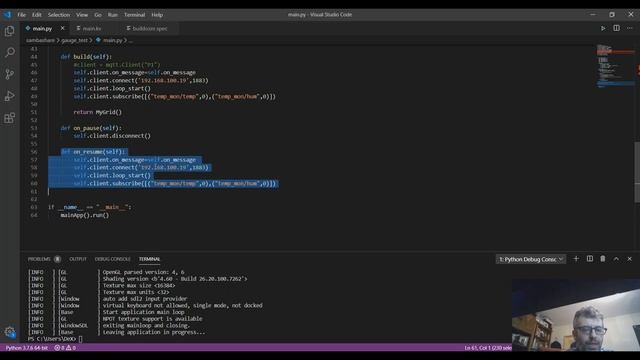The image size is (640, 360).
Task: Maximize terminal panel with up chevron
Action: point(616,259)
